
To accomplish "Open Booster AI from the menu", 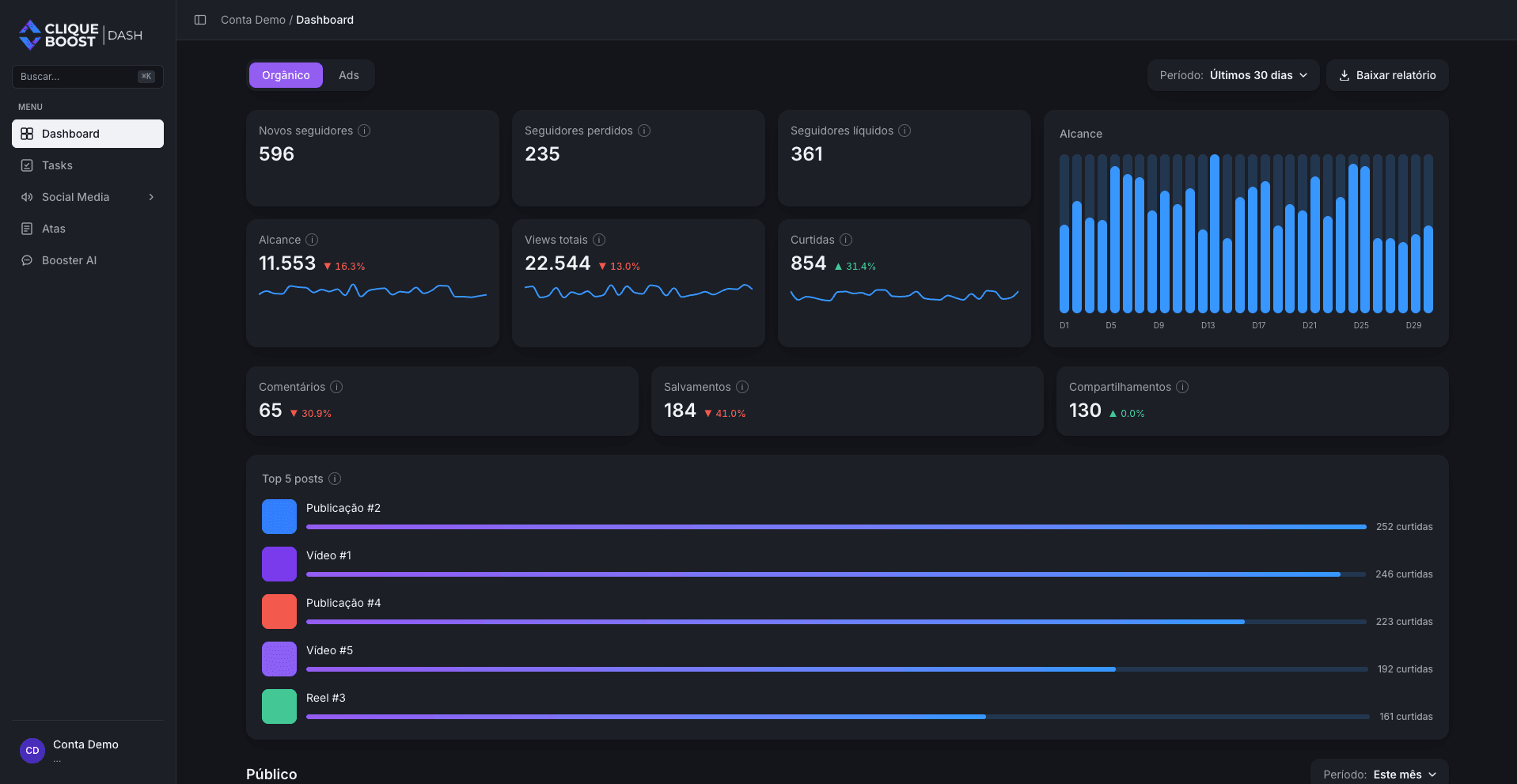I will (x=88, y=260).
